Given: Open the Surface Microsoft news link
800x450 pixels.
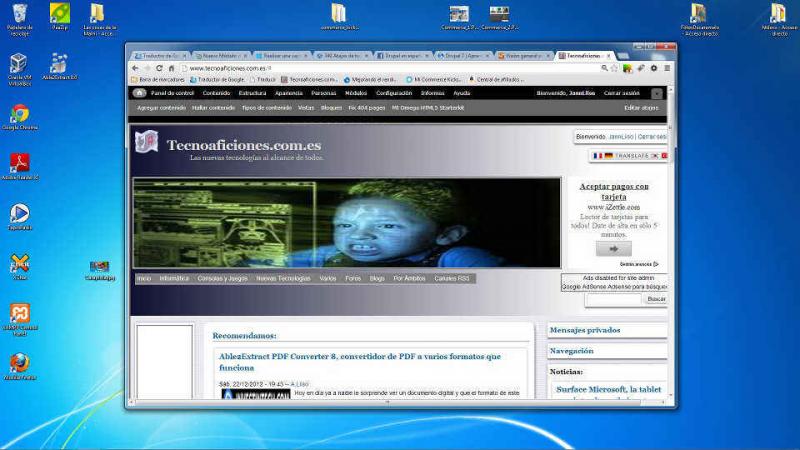Looking at the screenshot, I should [608, 389].
